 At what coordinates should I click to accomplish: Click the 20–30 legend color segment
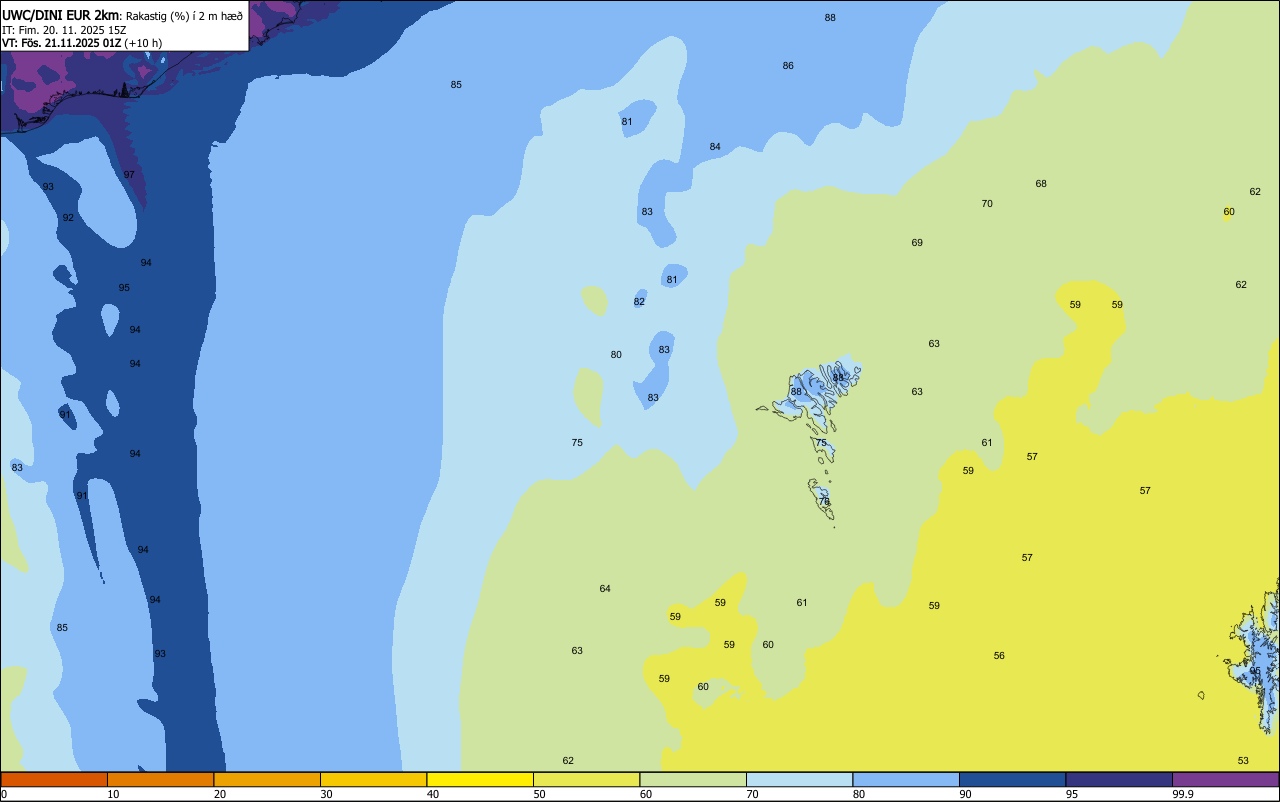point(267,779)
